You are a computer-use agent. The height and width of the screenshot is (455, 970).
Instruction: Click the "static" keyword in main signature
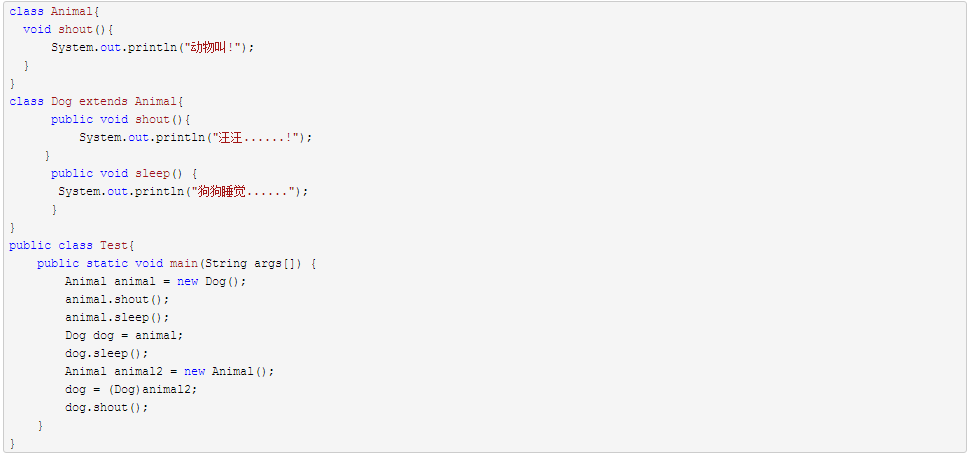(x=107, y=263)
